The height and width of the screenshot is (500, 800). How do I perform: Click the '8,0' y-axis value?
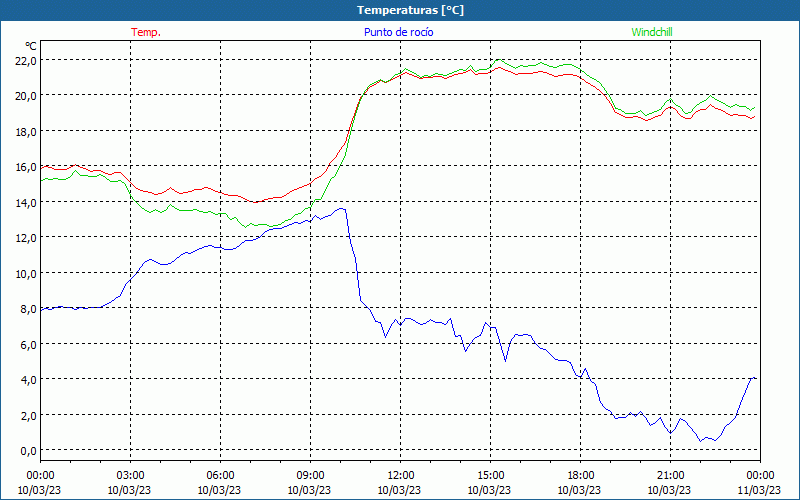[x=29, y=309]
